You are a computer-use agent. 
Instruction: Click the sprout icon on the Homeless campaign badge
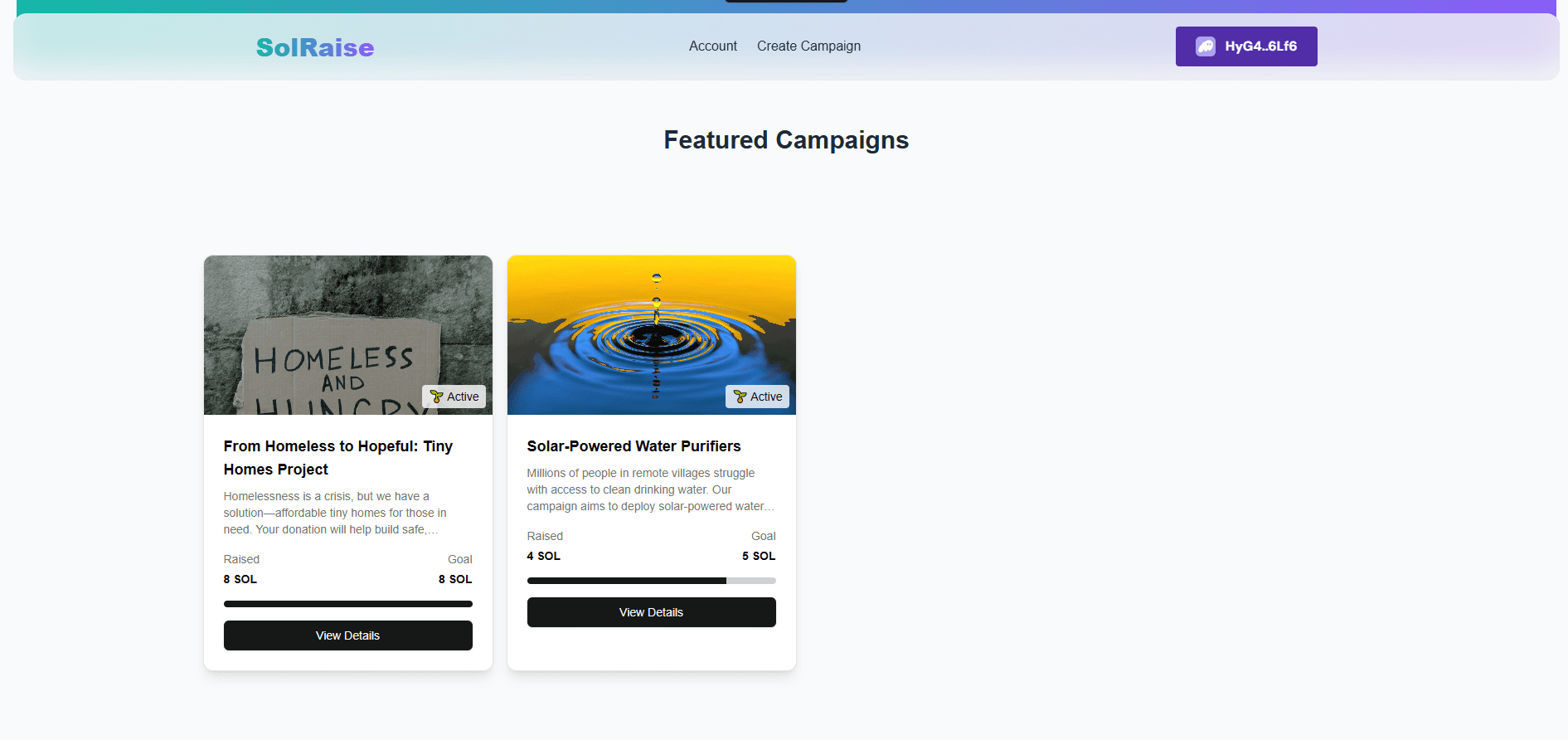(x=436, y=397)
